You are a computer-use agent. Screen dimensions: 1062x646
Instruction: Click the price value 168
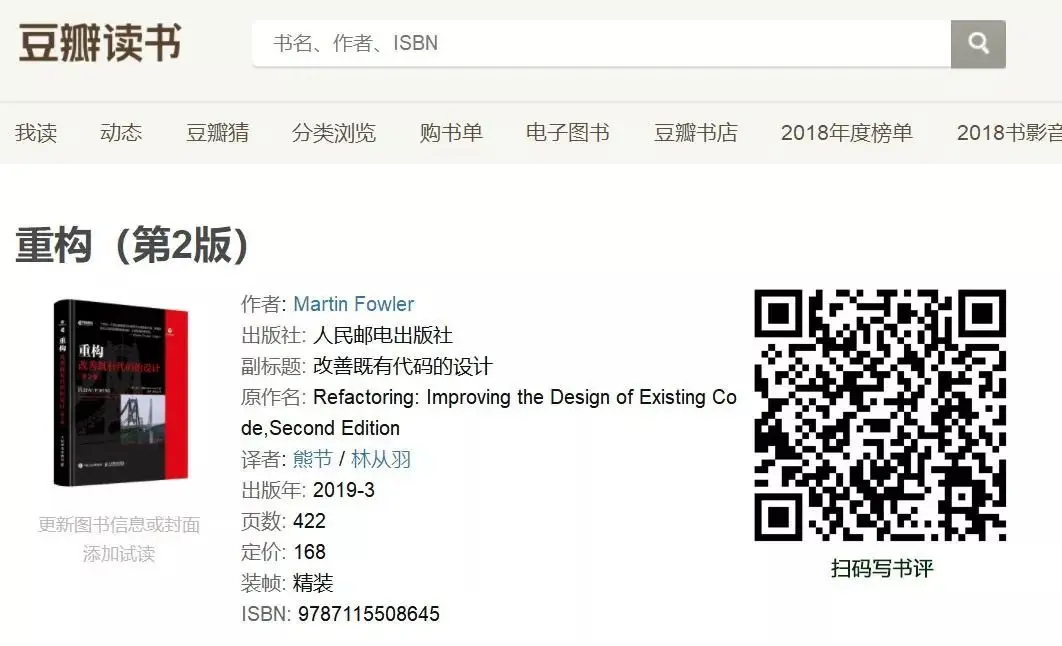[x=310, y=552]
